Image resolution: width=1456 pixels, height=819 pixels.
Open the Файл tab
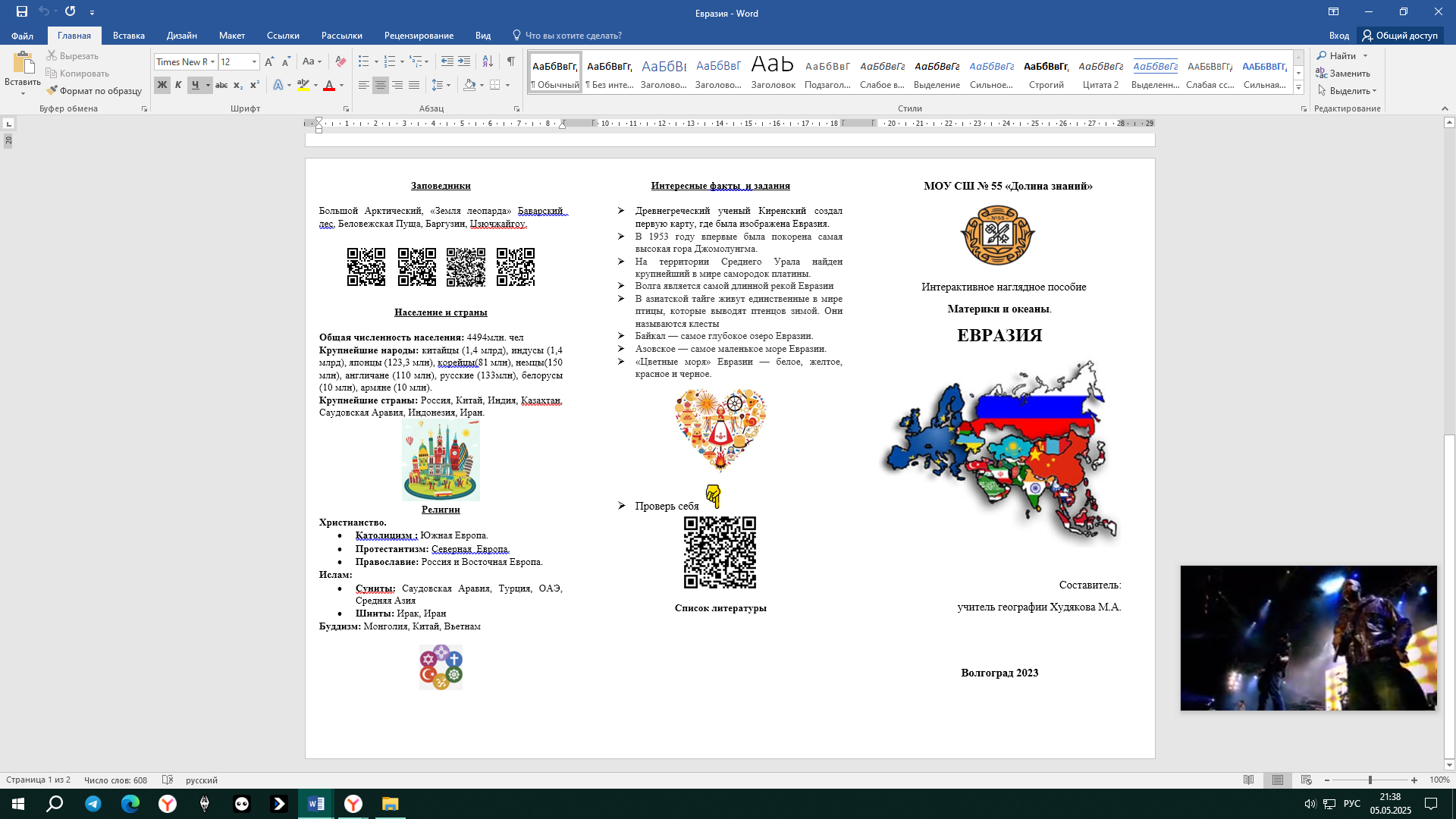[22, 36]
